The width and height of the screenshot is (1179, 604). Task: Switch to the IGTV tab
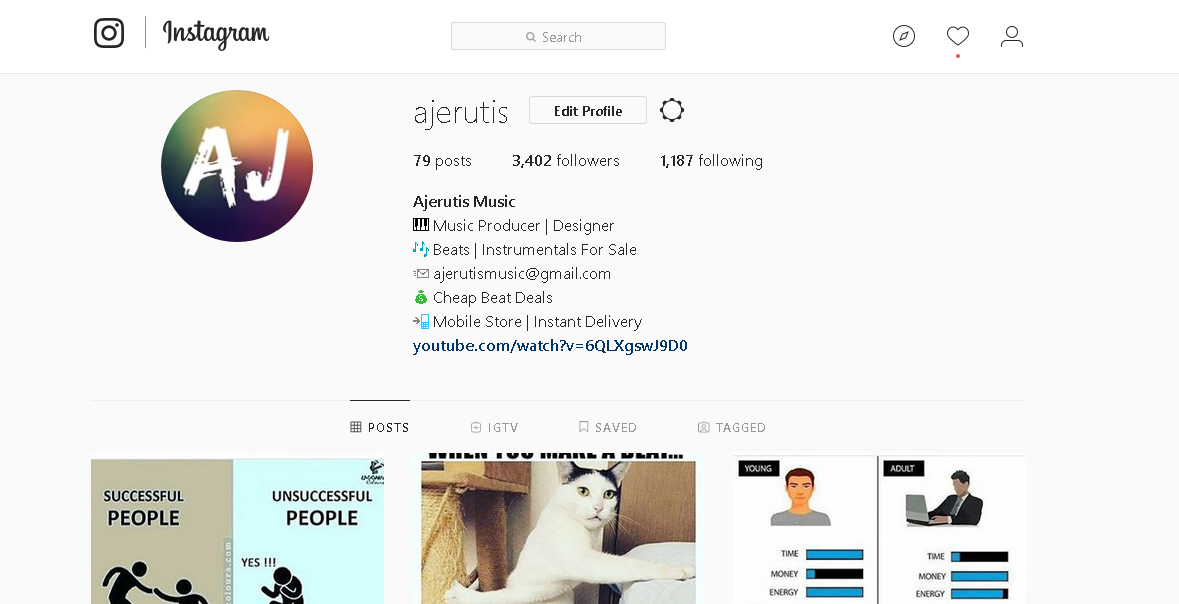click(x=495, y=427)
